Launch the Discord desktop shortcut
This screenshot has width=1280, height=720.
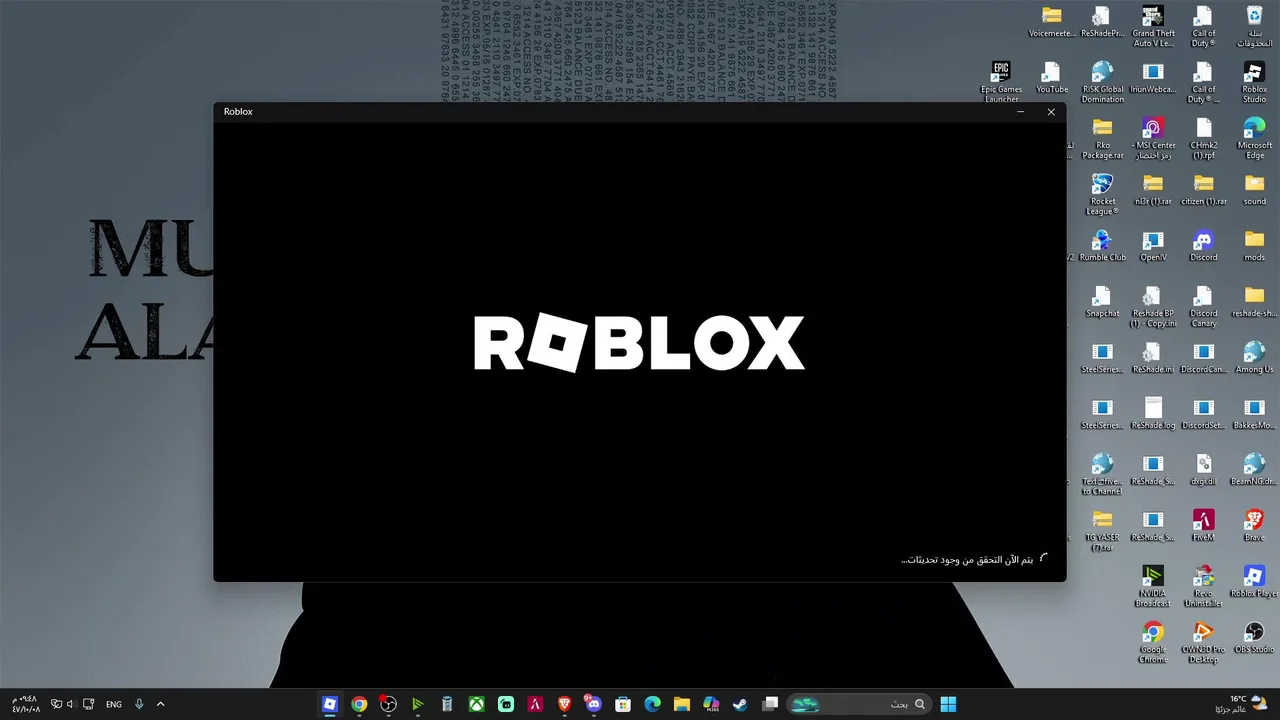pyautogui.click(x=1204, y=247)
